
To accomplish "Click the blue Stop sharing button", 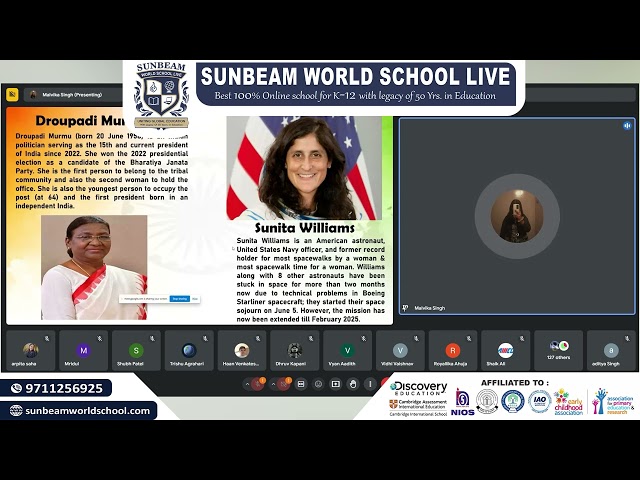I will [180, 299].
